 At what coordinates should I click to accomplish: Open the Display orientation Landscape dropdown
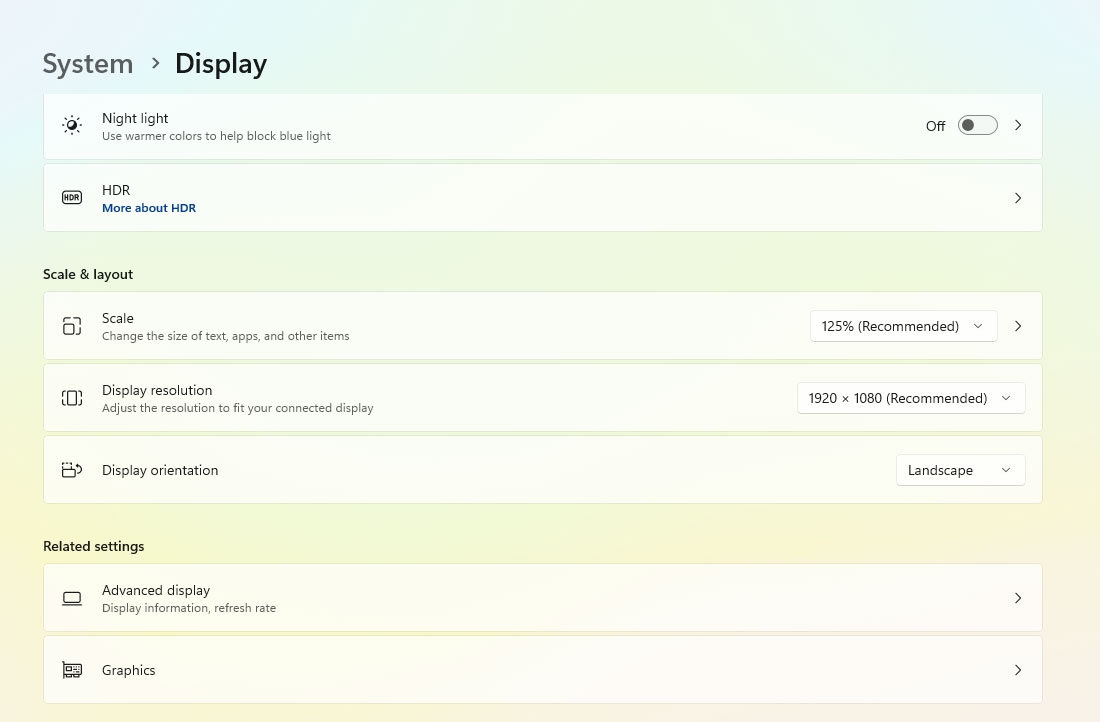[960, 470]
